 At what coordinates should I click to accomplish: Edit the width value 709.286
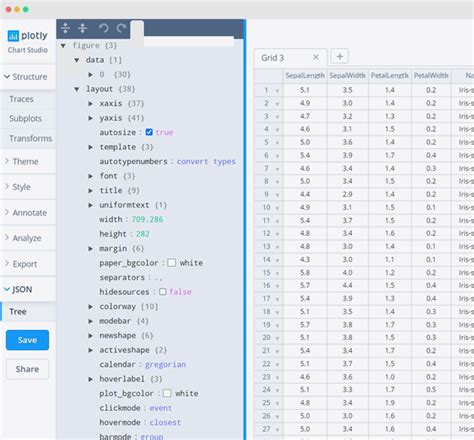tap(147, 219)
